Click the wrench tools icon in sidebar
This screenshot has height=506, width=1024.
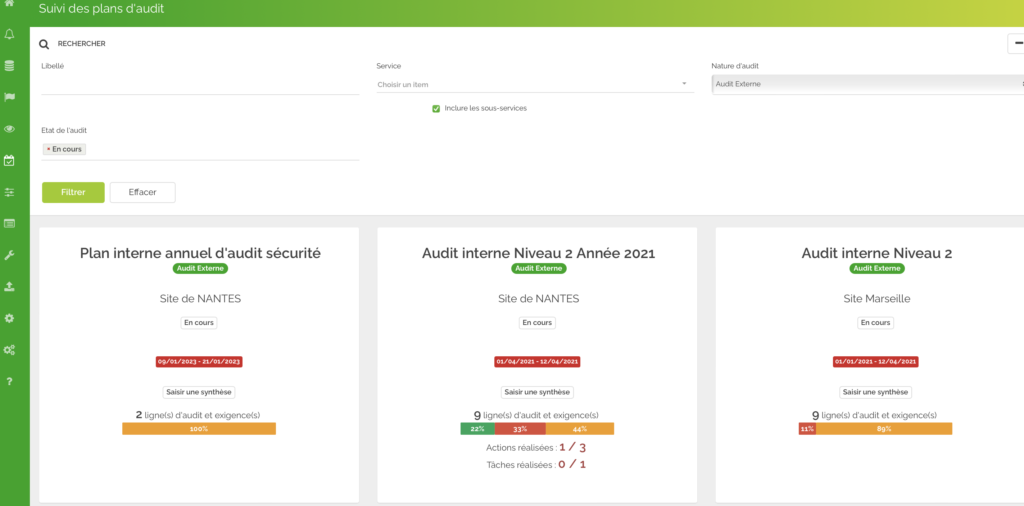[x=10, y=255]
